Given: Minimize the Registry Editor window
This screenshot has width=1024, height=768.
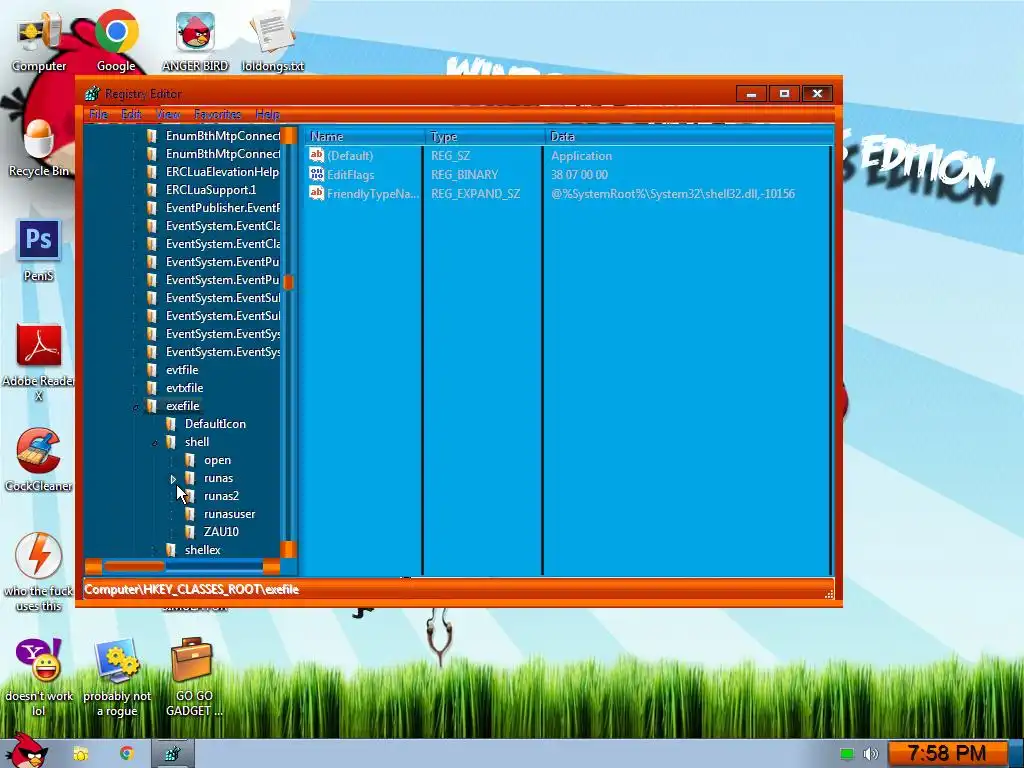Looking at the screenshot, I should tap(752, 93).
